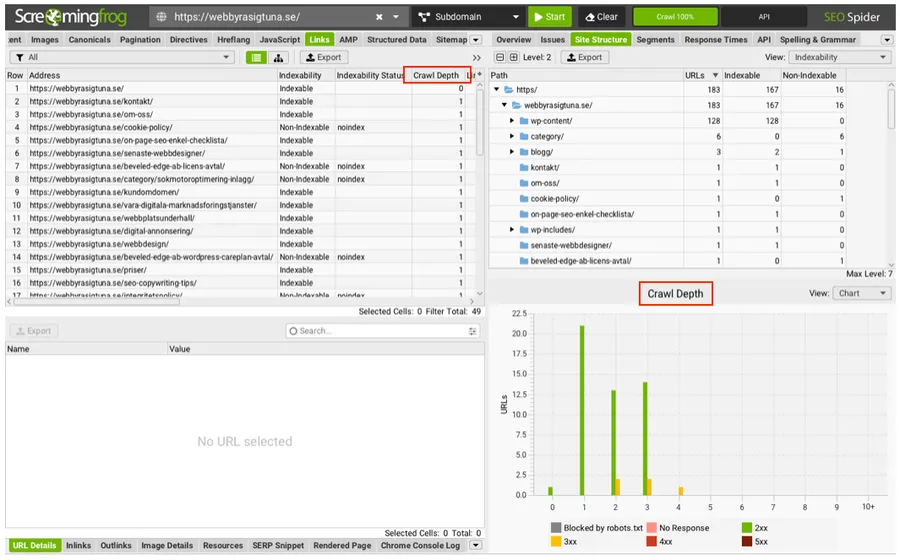Open the SERP Snippet bottom tab
Viewport: 900px width, 560px height.
click(x=278, y=546)
